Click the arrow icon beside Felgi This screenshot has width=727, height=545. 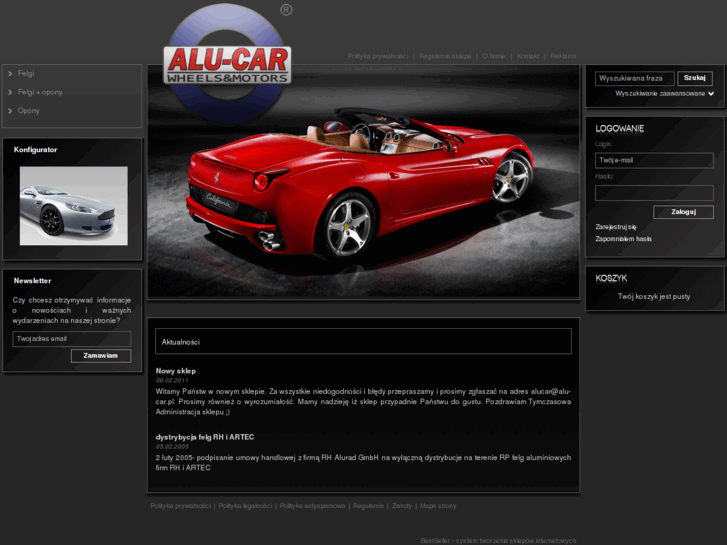tap(10, 74)
